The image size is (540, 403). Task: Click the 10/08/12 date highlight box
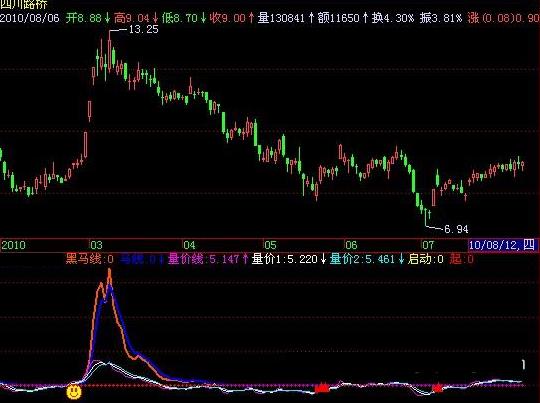502,245
